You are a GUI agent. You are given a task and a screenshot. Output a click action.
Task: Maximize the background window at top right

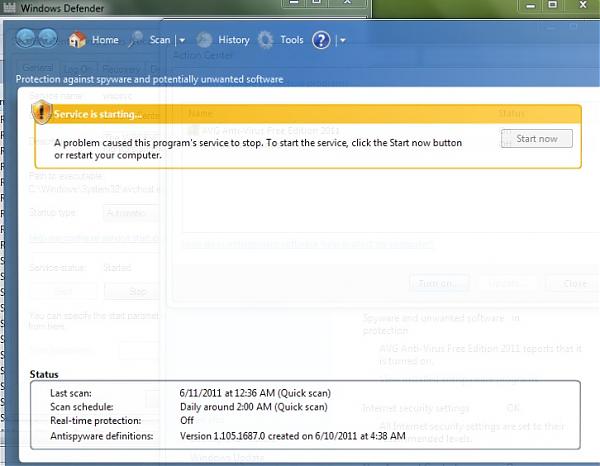click(553, 5)
